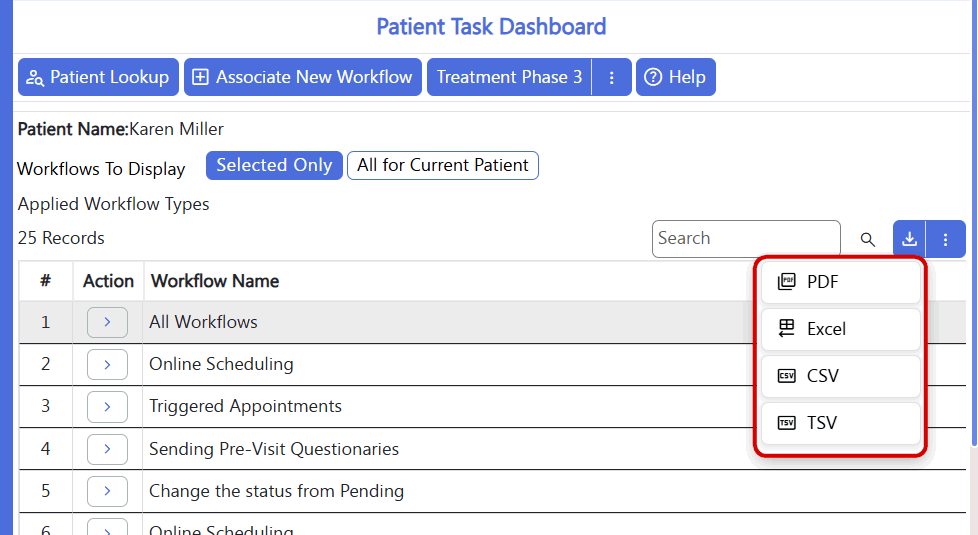
Task: Expand the Online Scheduling row 2
Action: 107,364
